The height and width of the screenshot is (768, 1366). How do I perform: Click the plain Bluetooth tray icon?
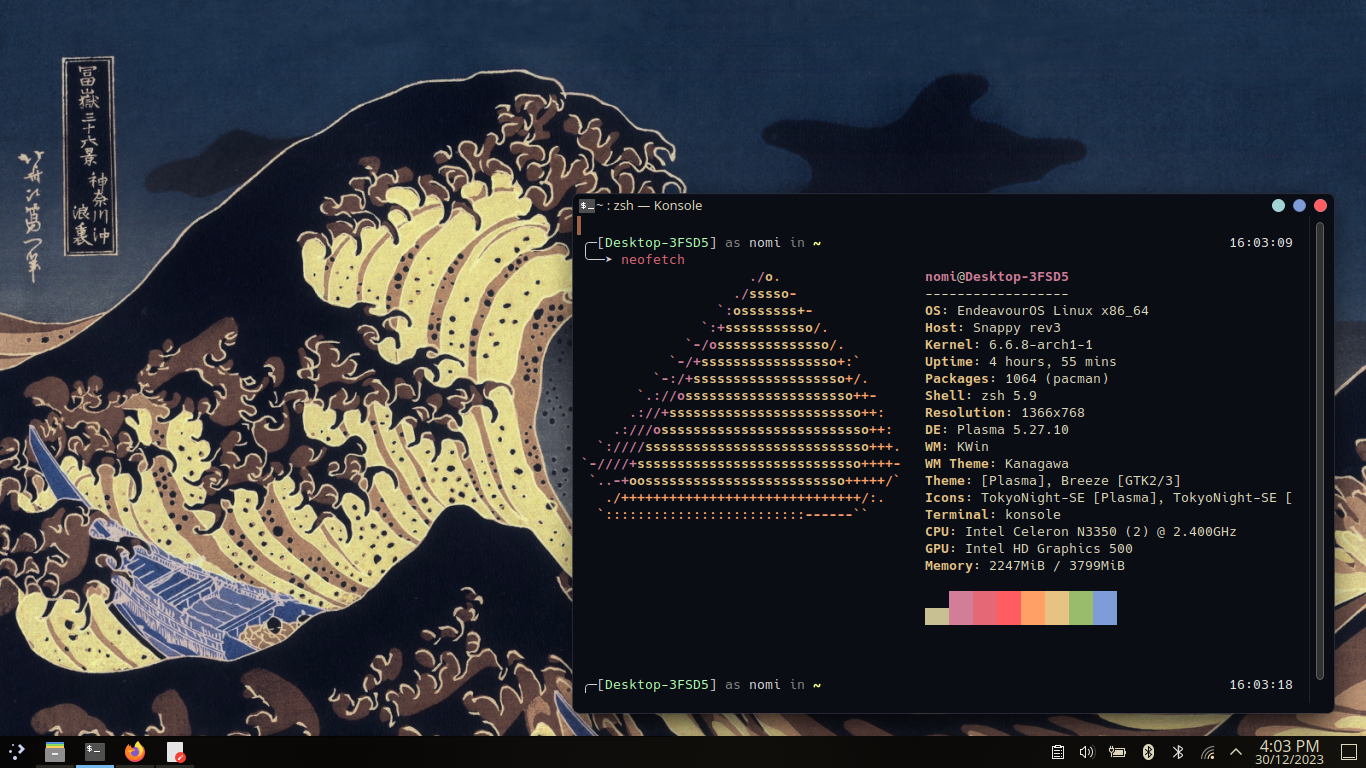(1178, 752)
